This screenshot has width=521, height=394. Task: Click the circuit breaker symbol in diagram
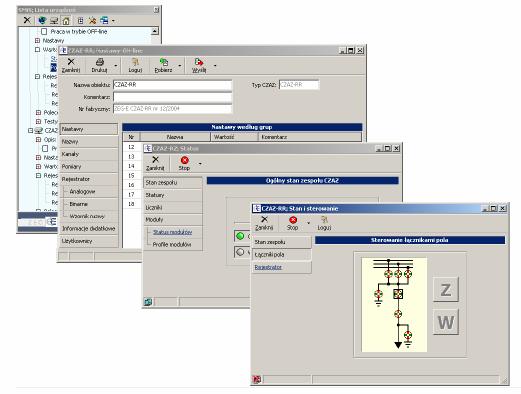398,294
